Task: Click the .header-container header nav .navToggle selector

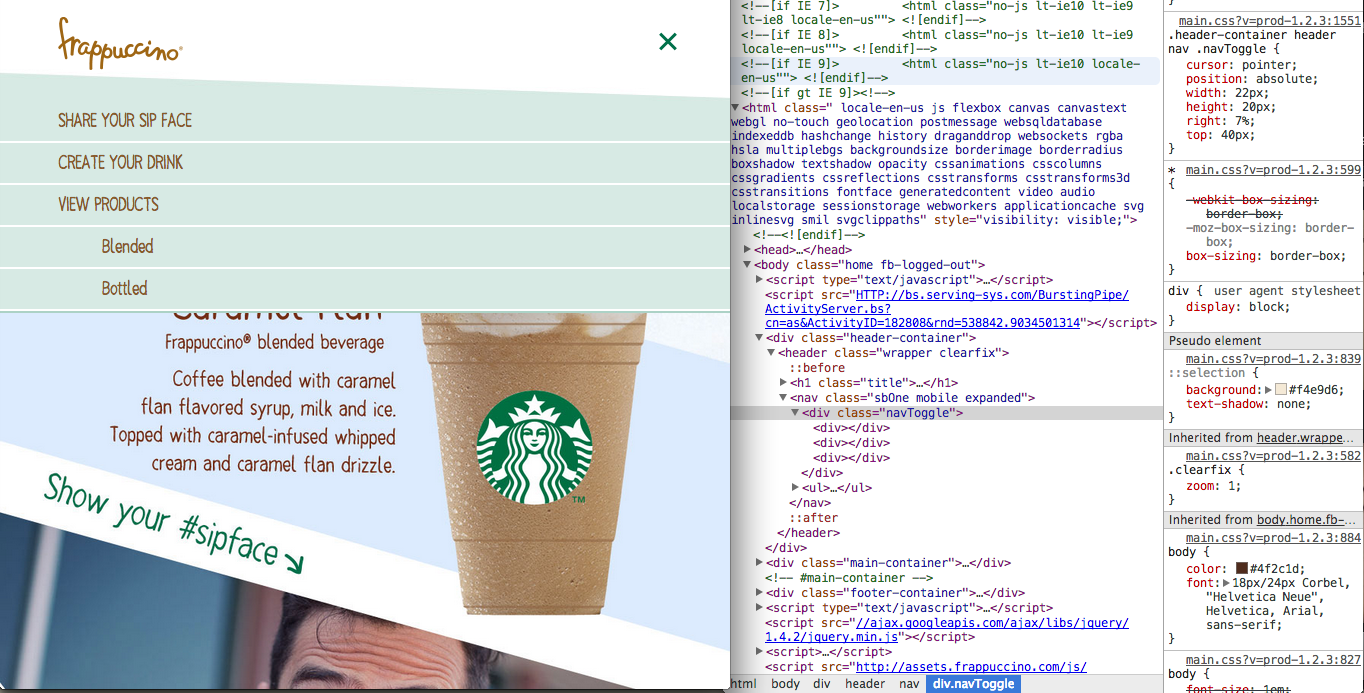Action: click(1252, 42)
